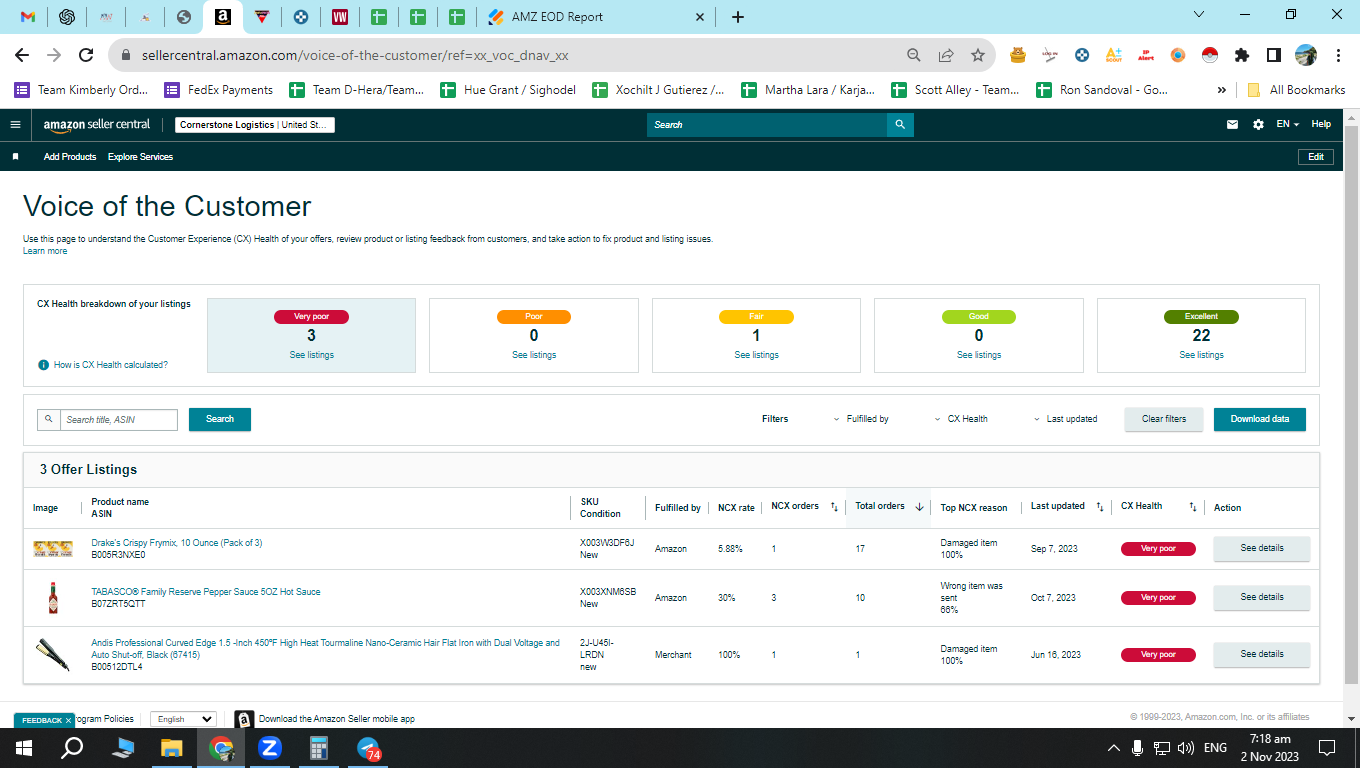Click the bookmark flag icon beside Add Products

click(x=16, y=157)
